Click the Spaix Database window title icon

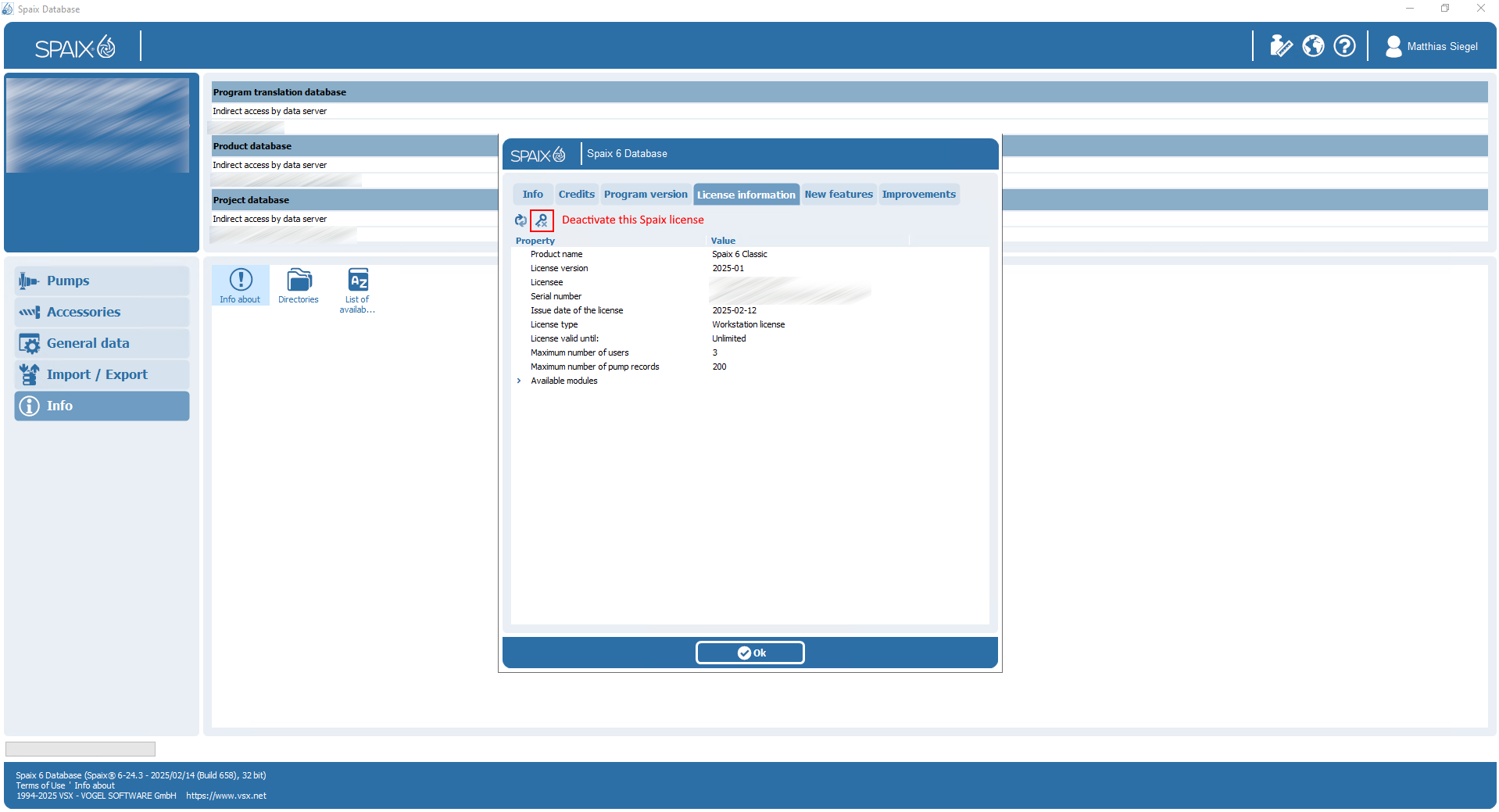[x=8, y=9]
